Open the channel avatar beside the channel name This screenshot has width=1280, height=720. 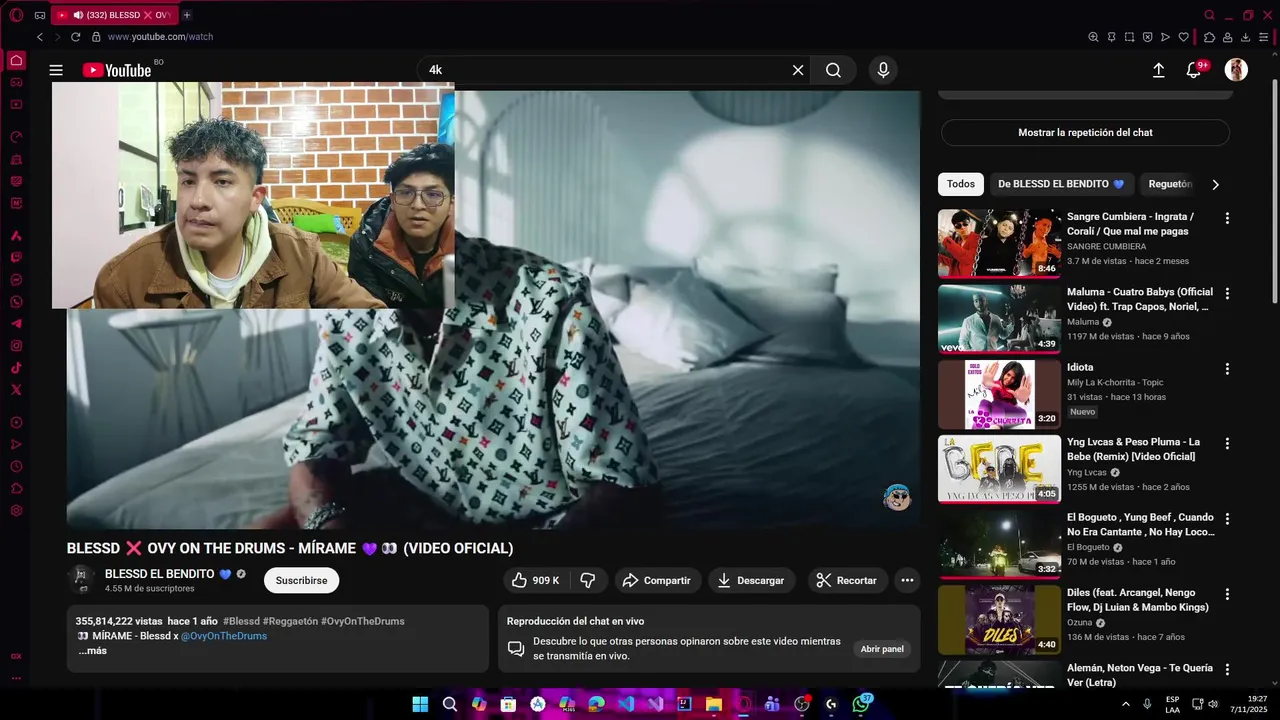pos(81,579)
